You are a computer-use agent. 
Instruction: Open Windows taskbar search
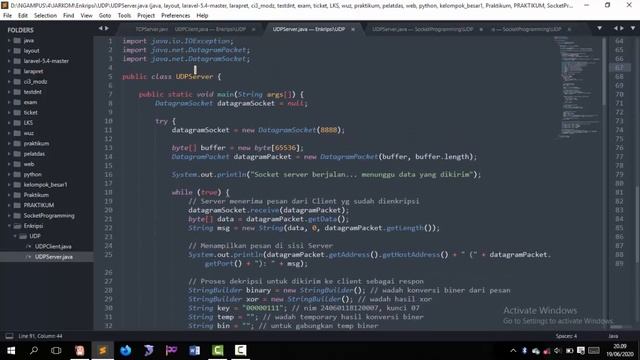(x=34, y=351)
